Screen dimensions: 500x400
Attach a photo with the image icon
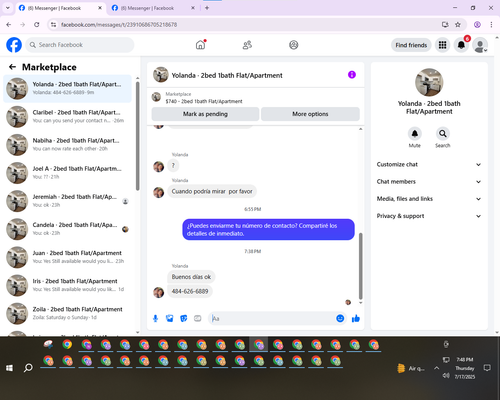tap(170, 319)
